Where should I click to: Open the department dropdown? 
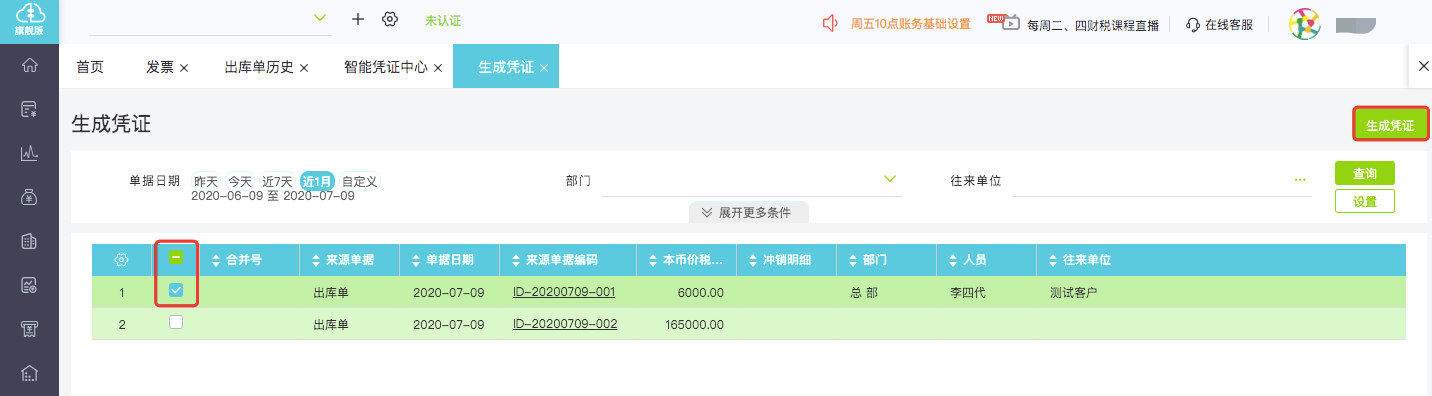click(x=751, y=180)
